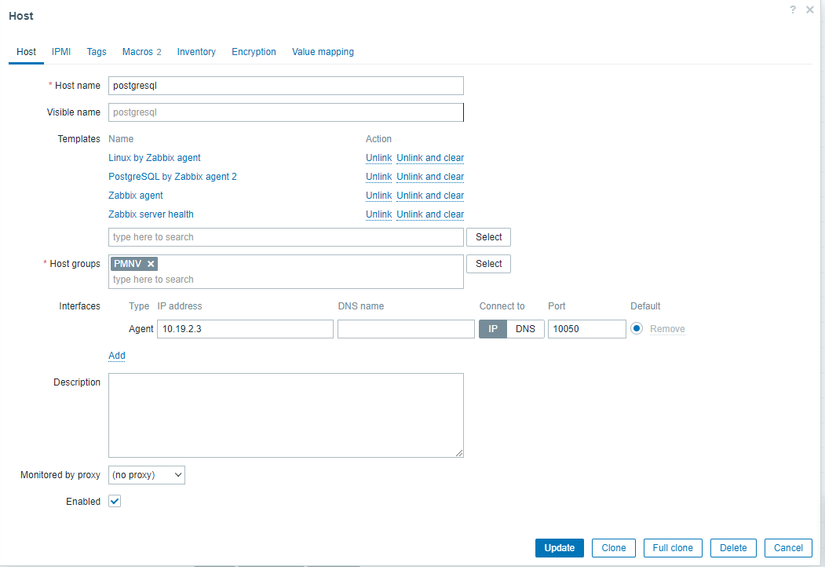
Task: Focus the IP address field
Action: click(x=245, y=329)
